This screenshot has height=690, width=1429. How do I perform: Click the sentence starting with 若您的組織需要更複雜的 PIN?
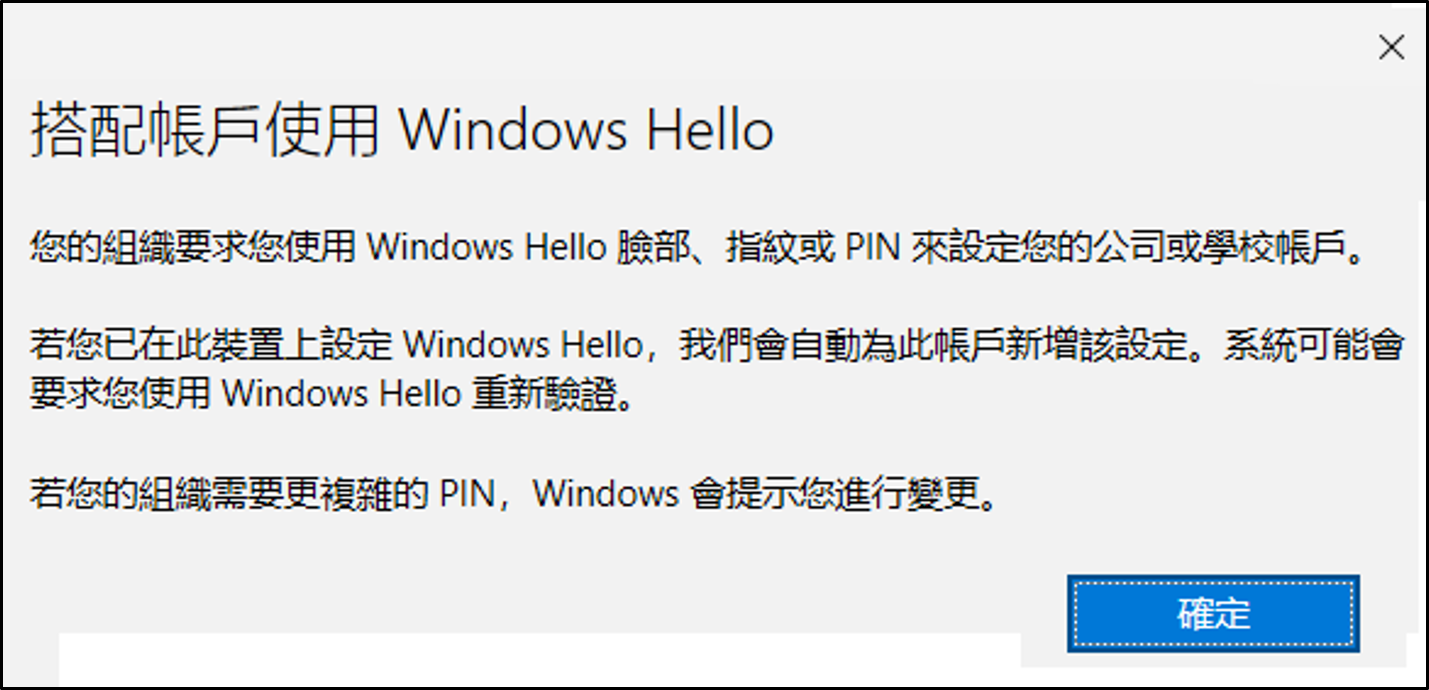click(514, 494)
